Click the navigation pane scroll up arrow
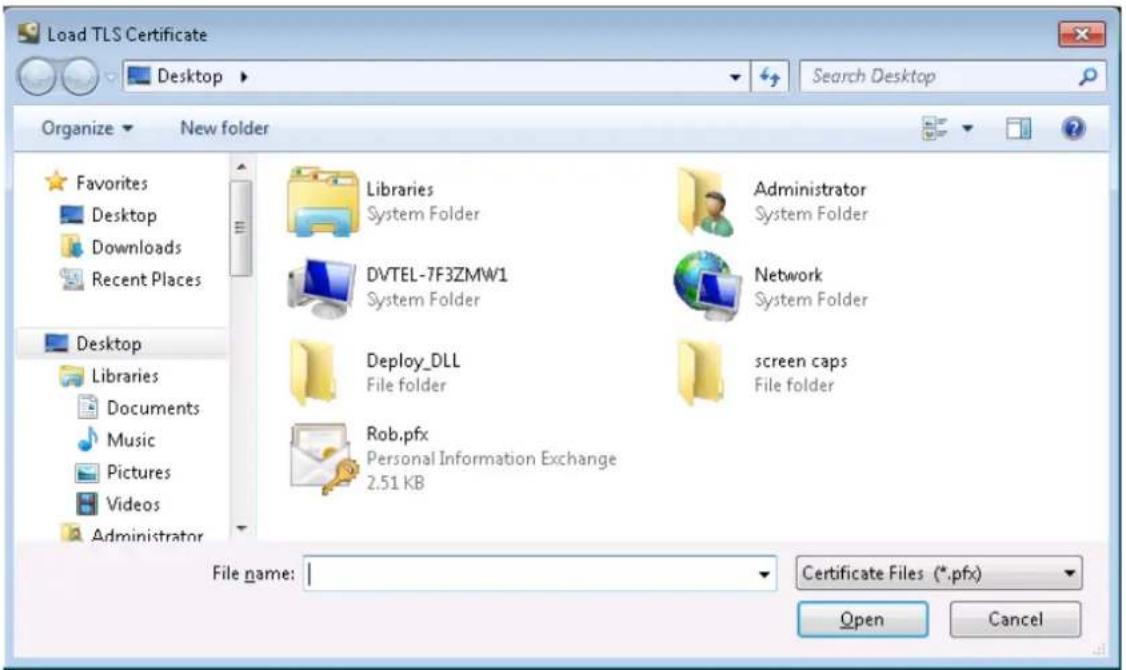The width and height of the screenshot is (1126, 670). (241, 167)
